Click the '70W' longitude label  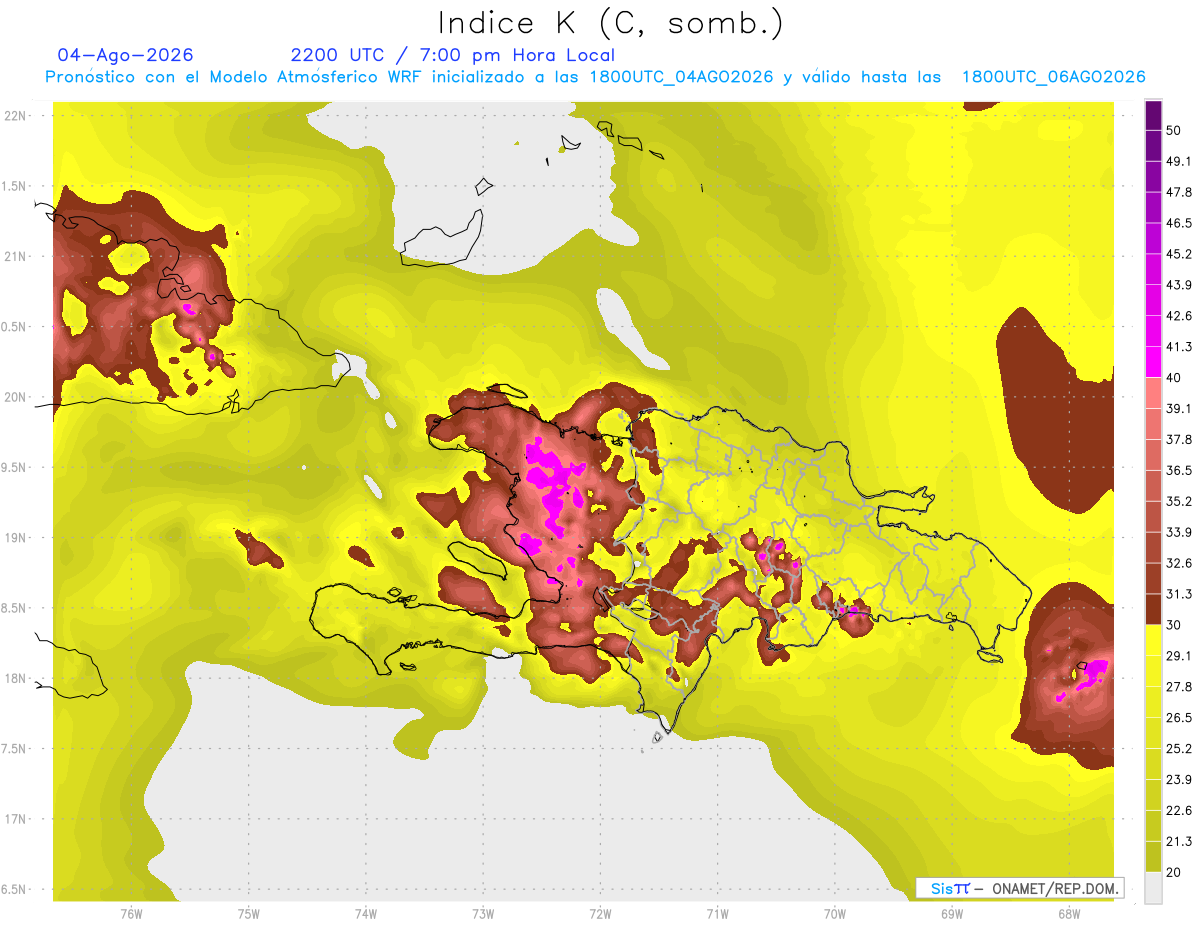click(x=835, y=913)
